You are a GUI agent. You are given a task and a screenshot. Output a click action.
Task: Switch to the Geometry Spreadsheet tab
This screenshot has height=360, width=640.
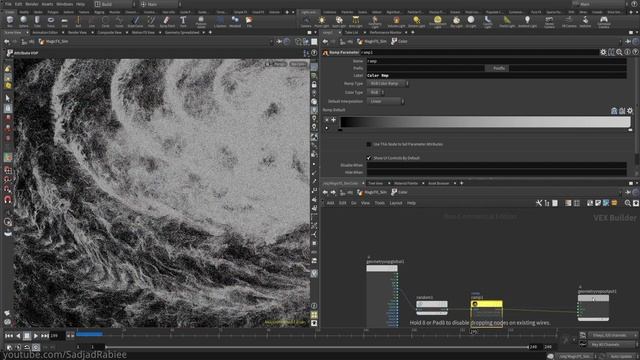click(182, 32)
